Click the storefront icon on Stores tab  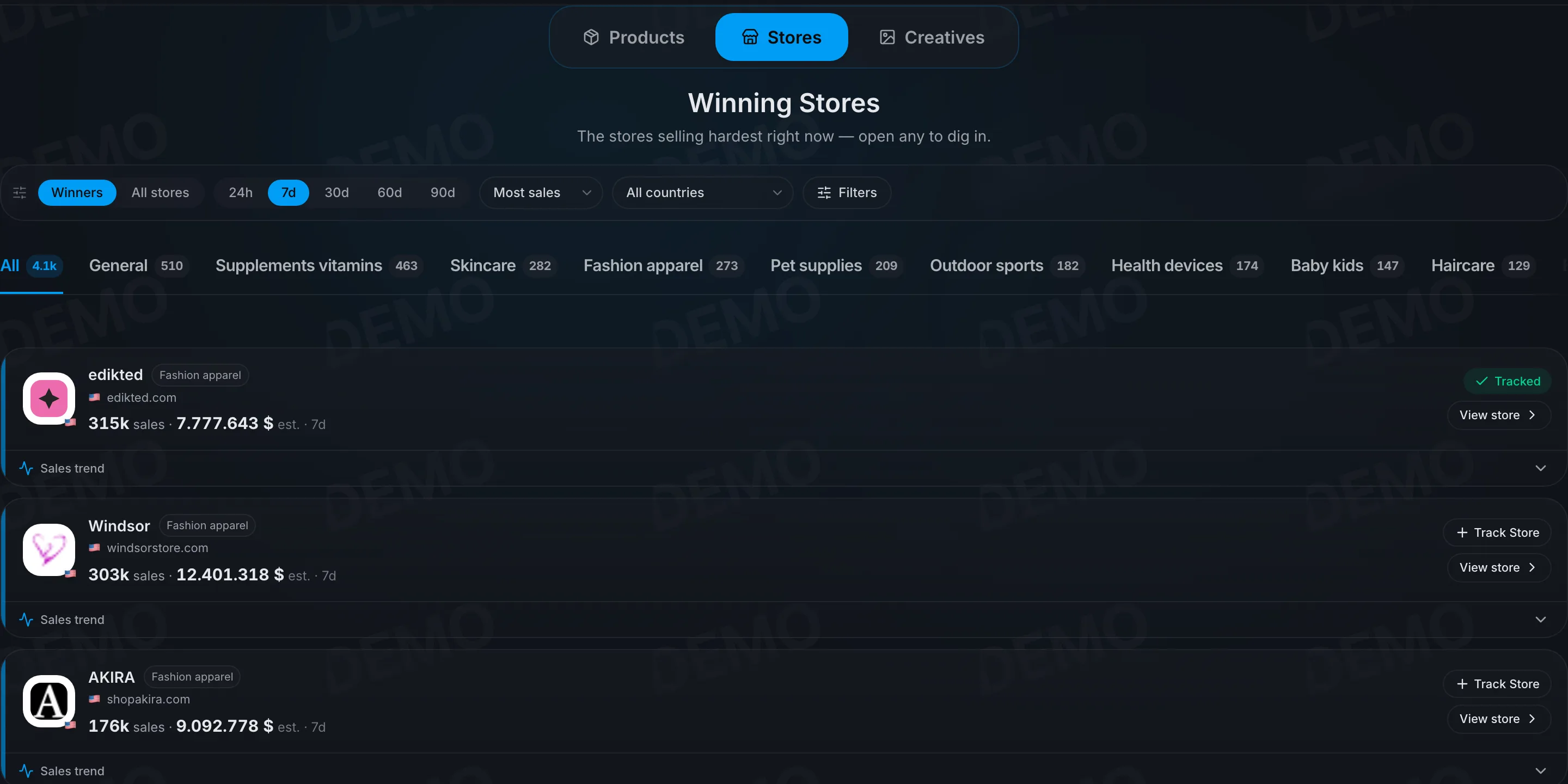(750, 37)
